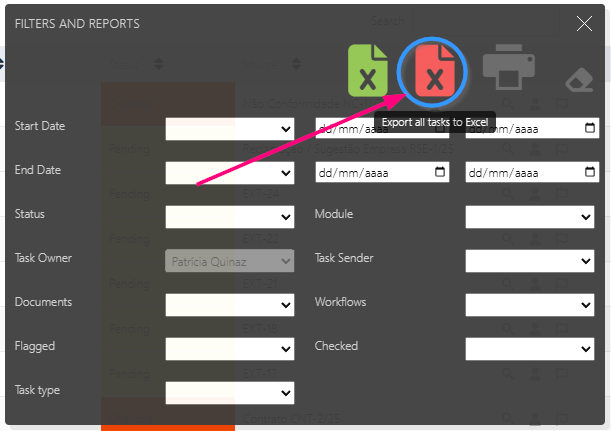Open the End Date period dropdown
The width and height of the screenshot is (611, 431).
coord(230,173)
